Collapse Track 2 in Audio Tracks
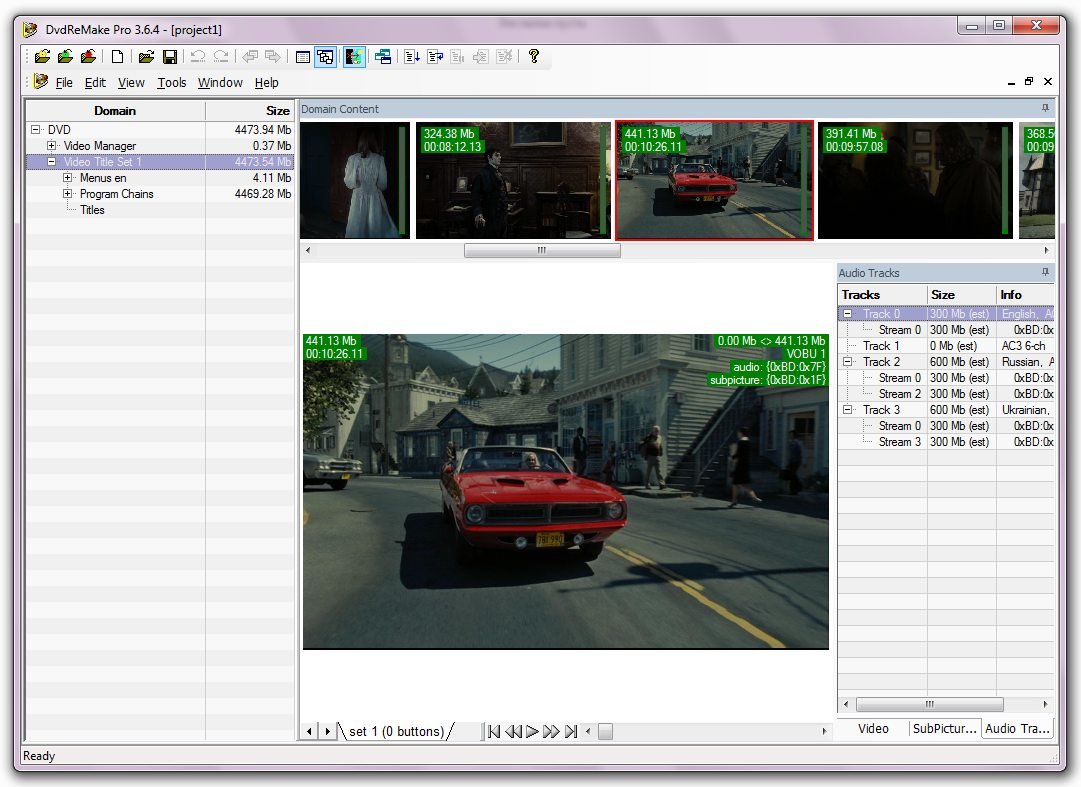 pos(847,362)
